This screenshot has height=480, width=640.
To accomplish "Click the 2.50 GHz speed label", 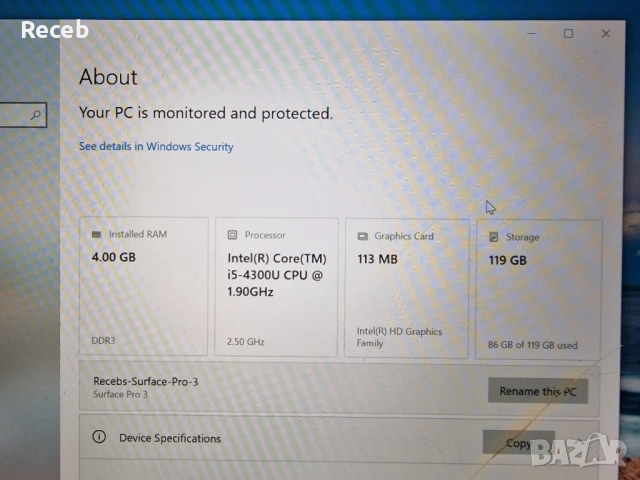I will click(245, 342).
